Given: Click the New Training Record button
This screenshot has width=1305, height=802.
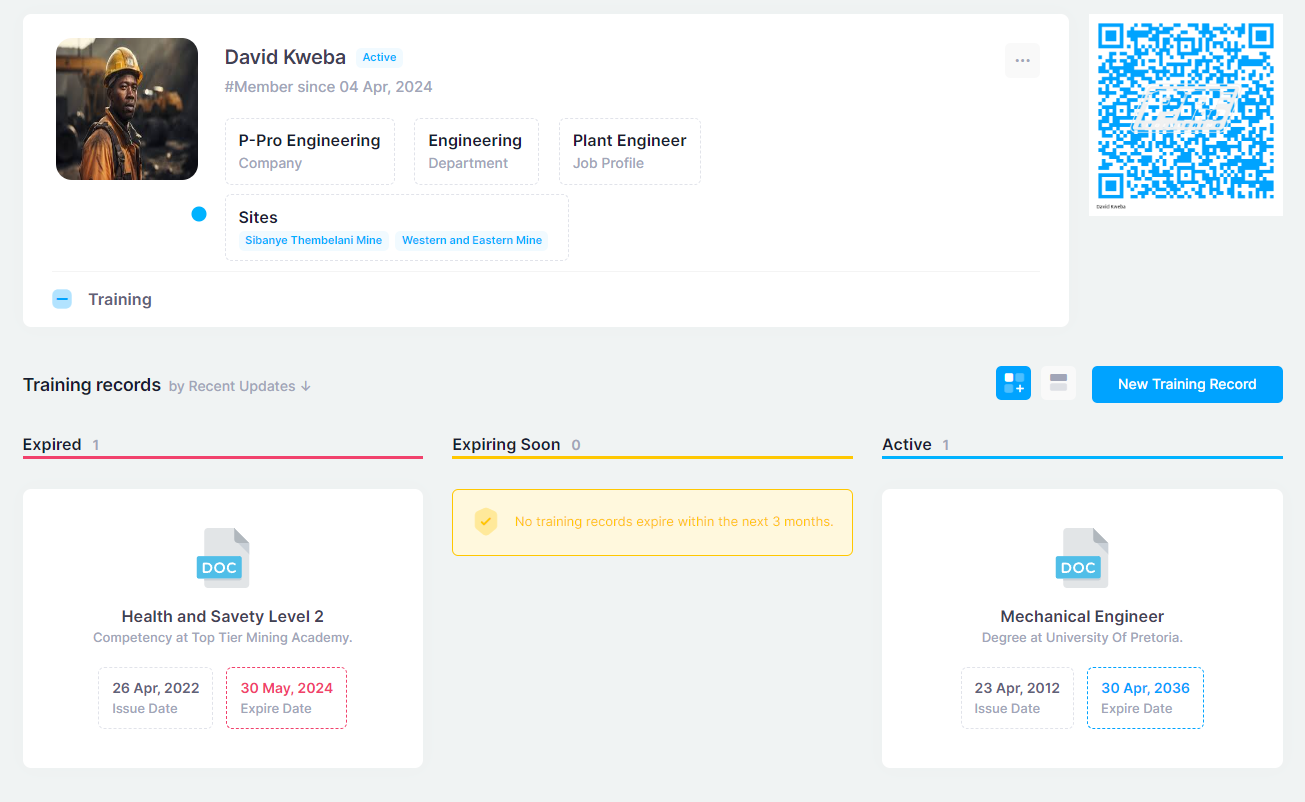Looking at the screenshot, I should tap(1187, 384).
